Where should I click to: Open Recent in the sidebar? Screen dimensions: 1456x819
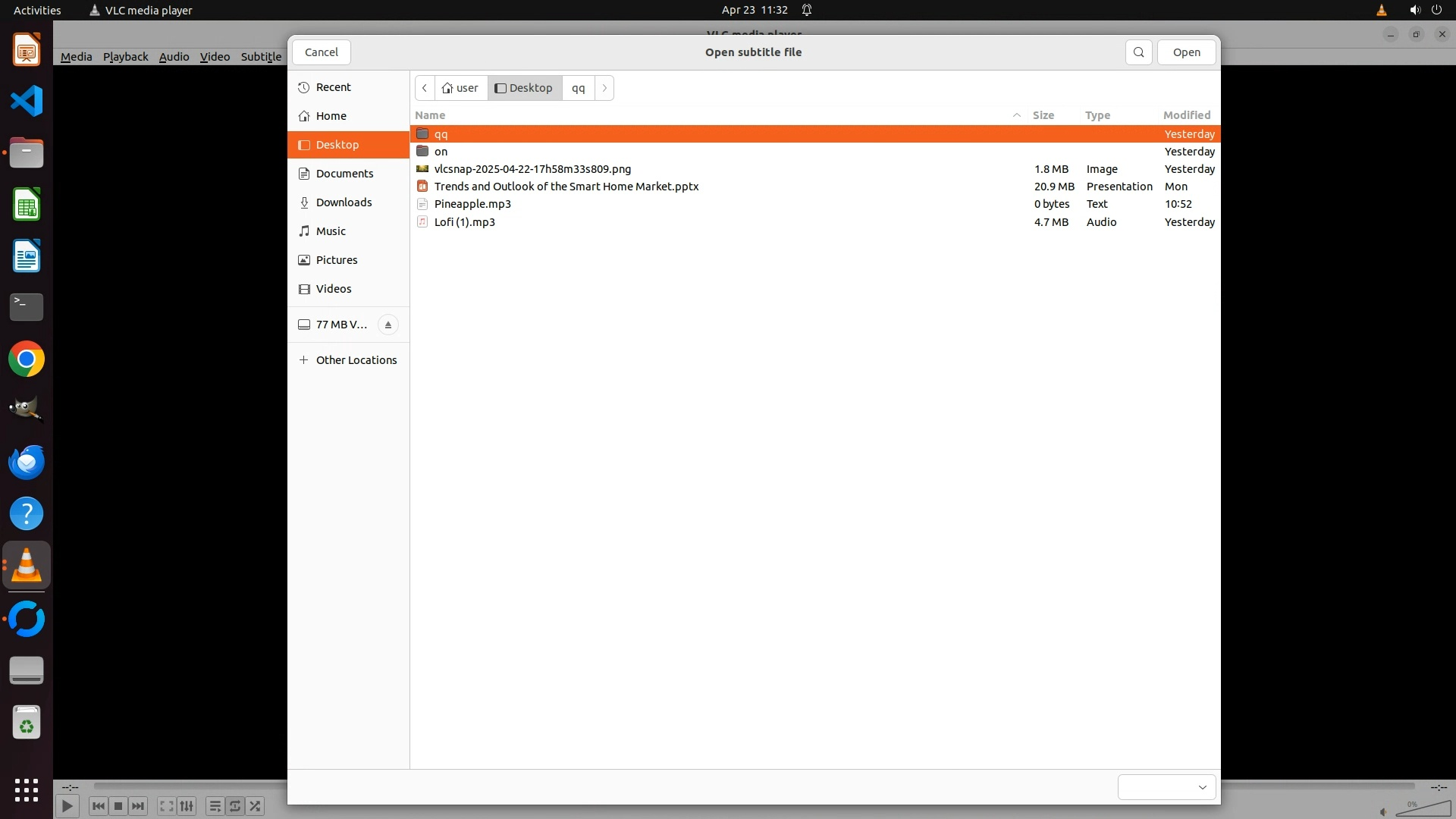coord(333,87)
